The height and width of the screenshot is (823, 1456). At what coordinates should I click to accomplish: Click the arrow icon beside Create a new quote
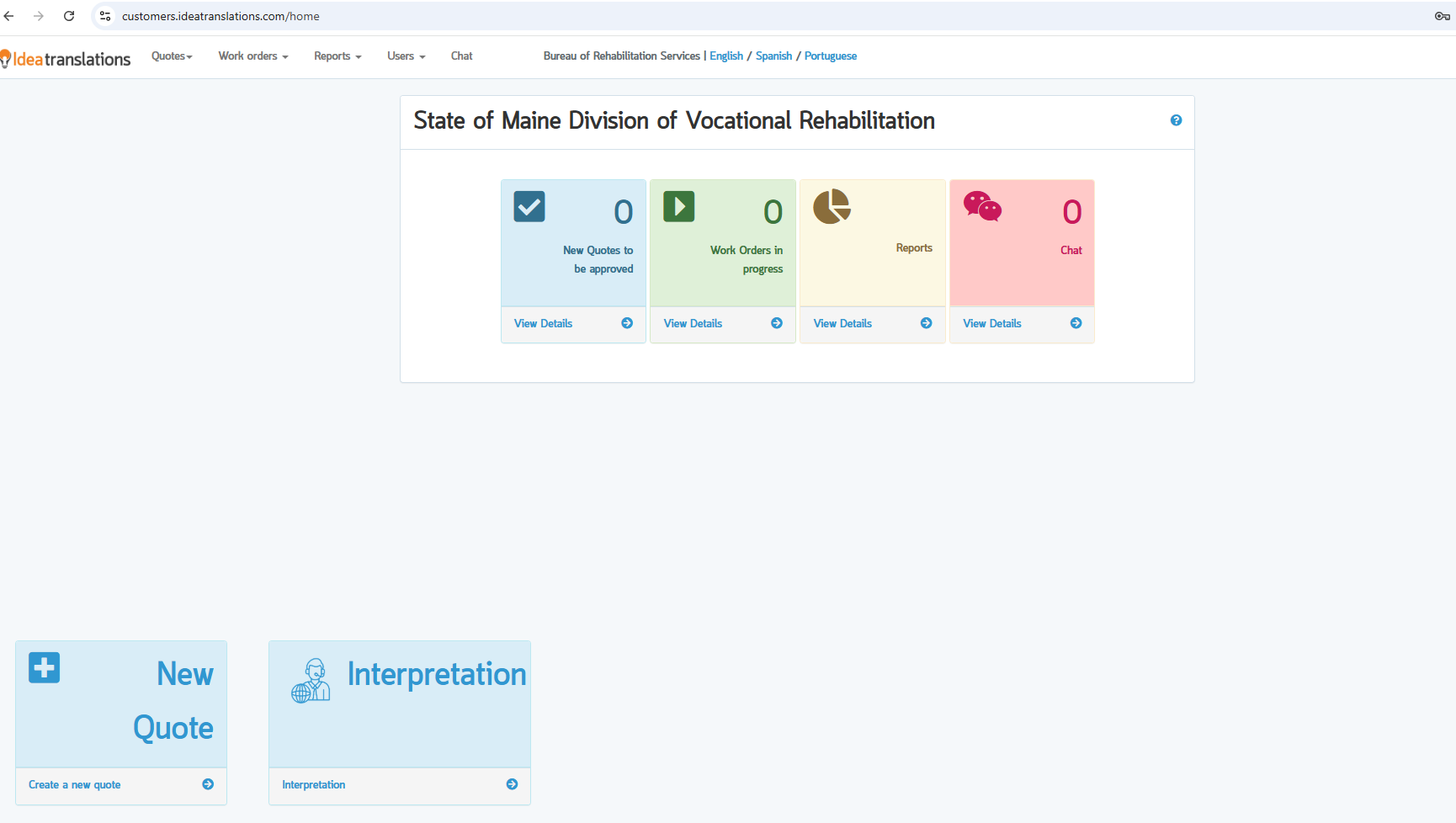click(x=208, y=784)
